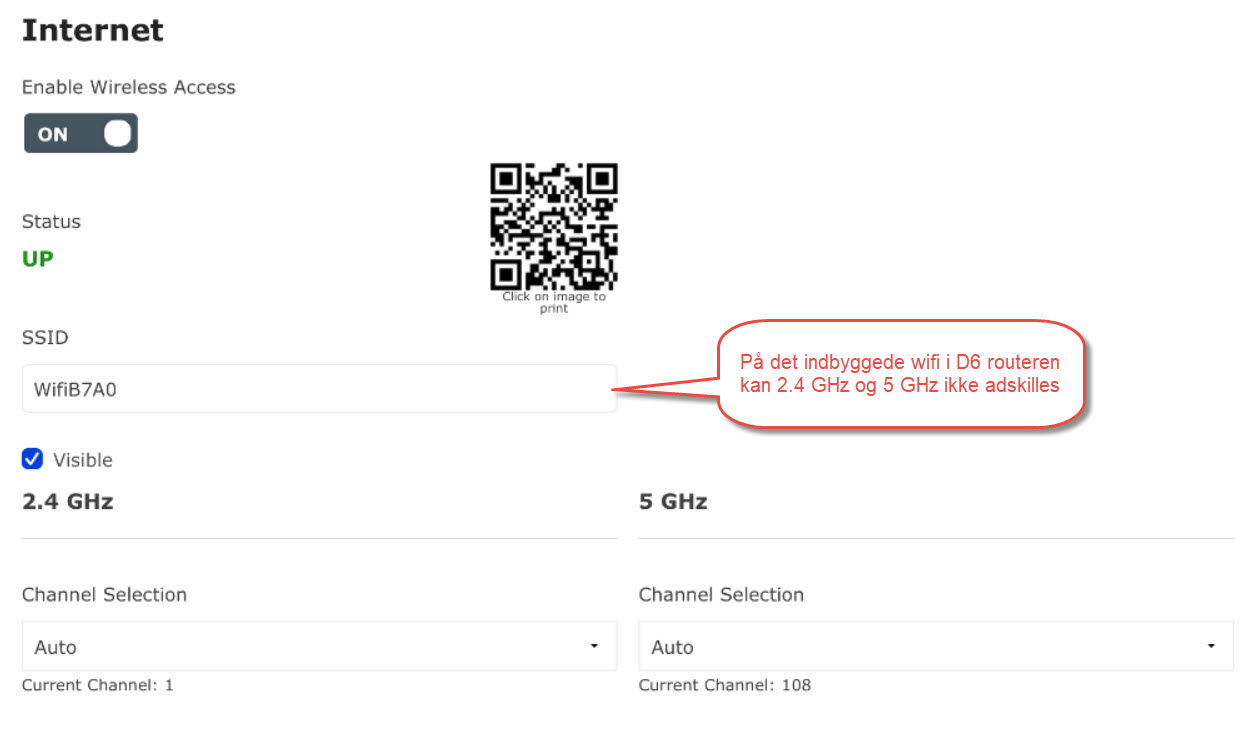Click the Channel Selection label under 2.4 GHz
This screenshot has width=1257, height=734.
(x=104, y=595)
